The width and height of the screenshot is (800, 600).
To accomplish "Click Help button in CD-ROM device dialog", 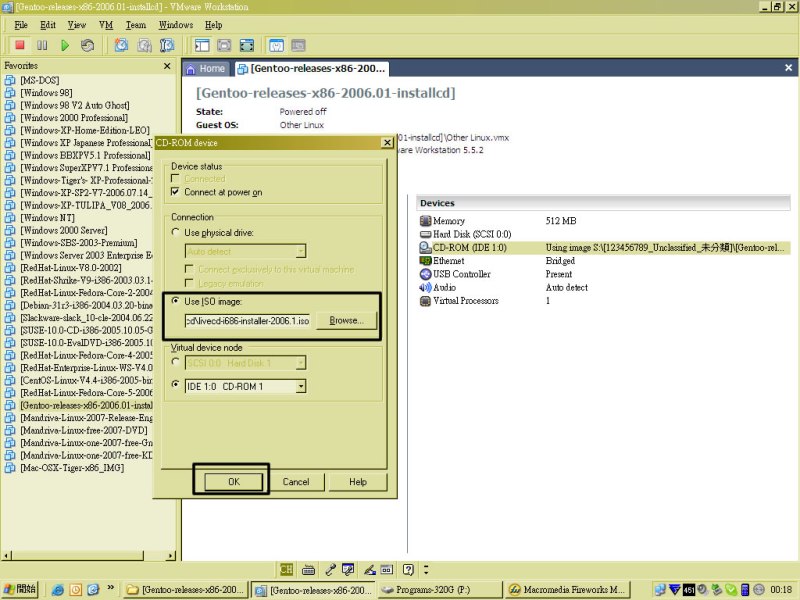I will click(358, 482).
